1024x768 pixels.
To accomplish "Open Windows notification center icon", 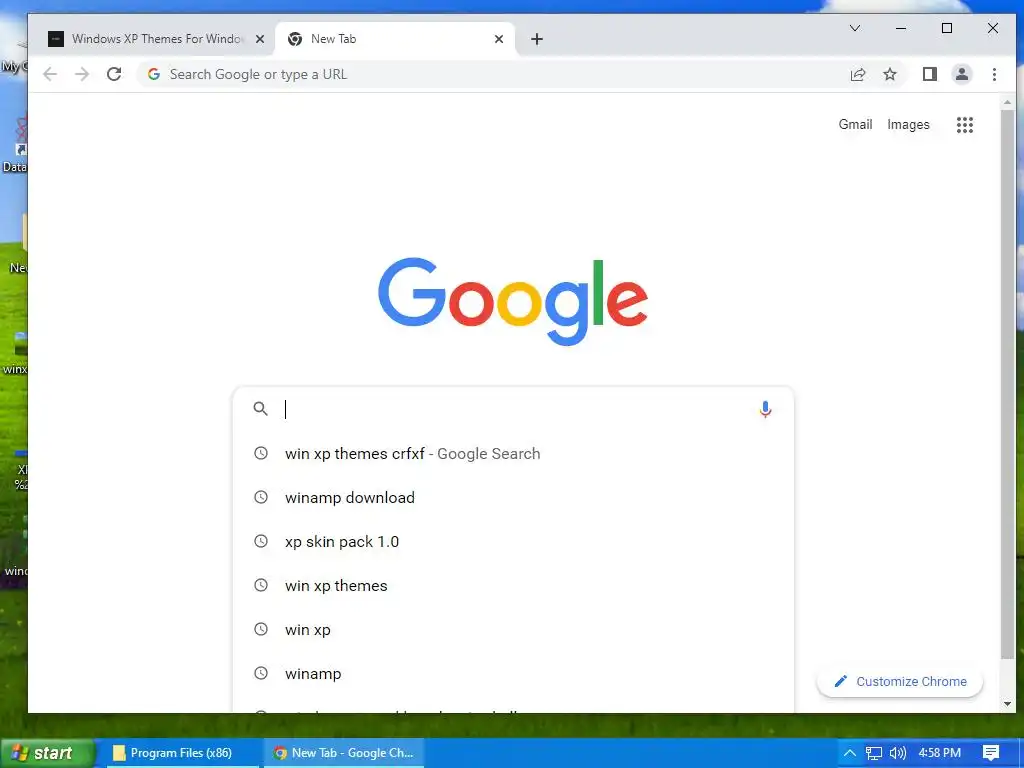I will 991,753.
